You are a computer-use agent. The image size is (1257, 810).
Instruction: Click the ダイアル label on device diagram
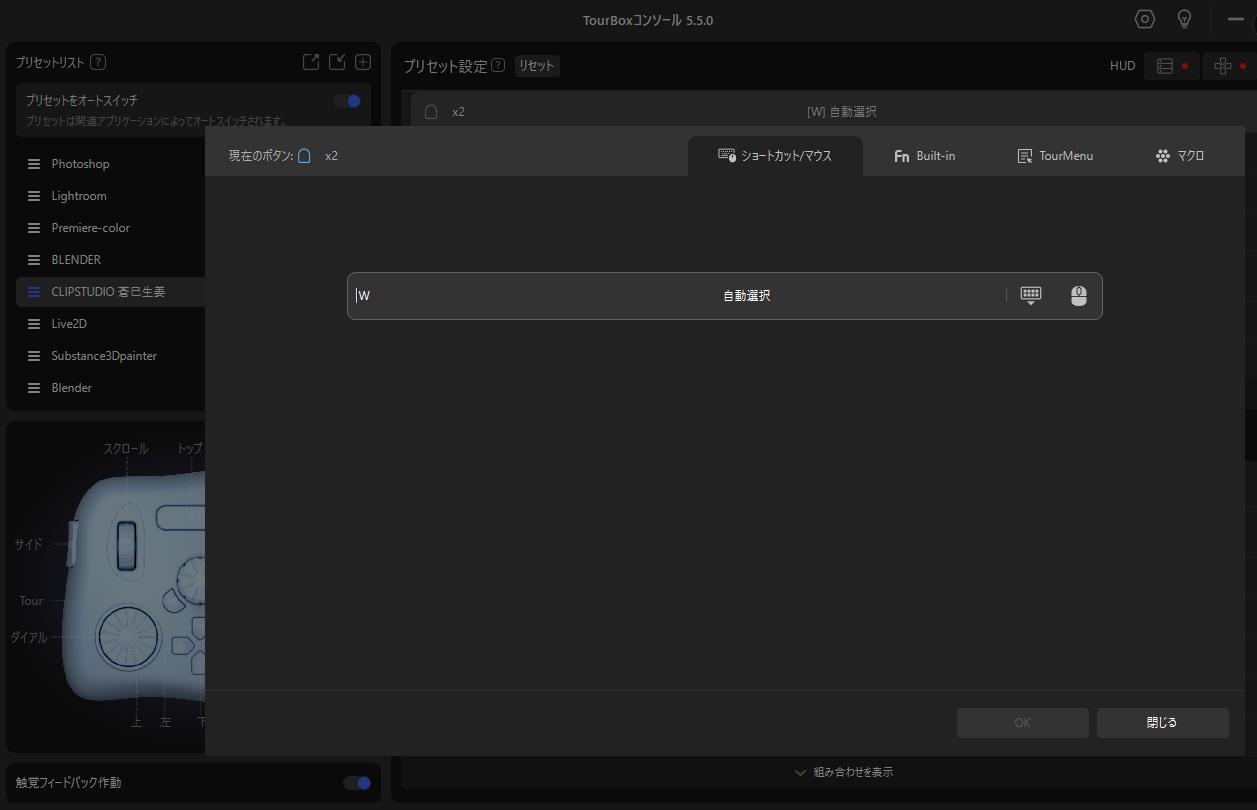point(29,637)
